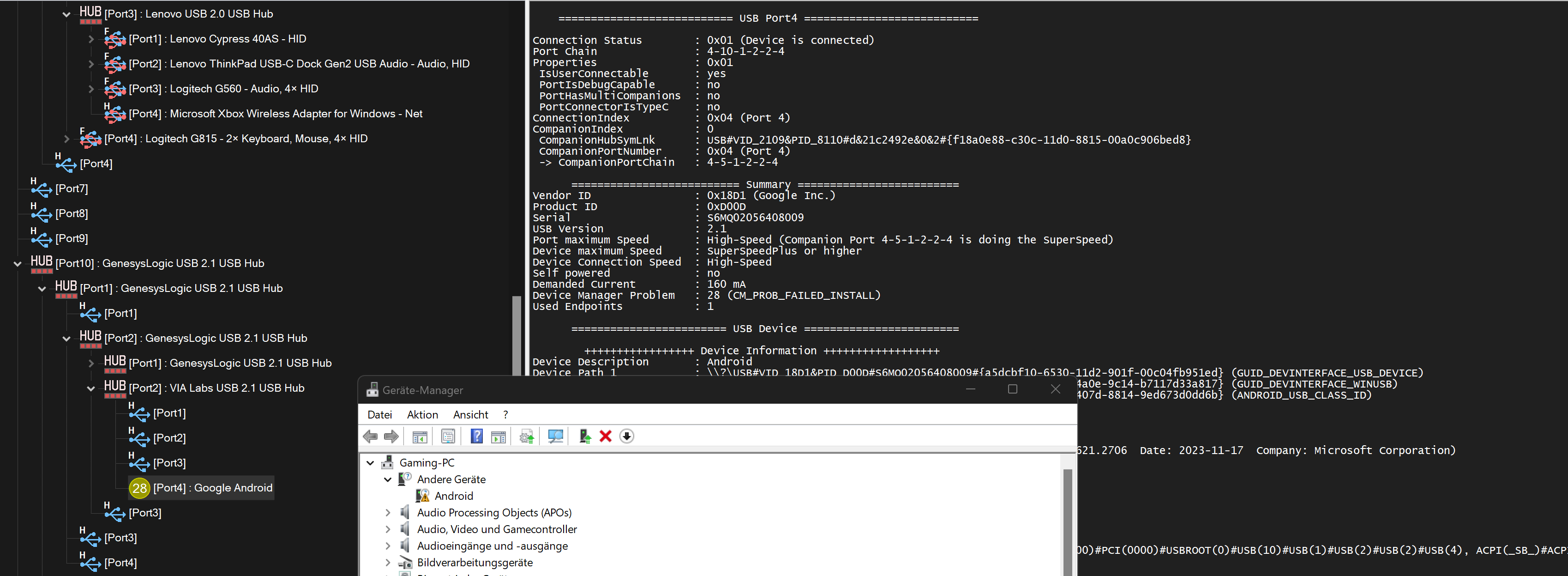Collapse the VIA Labs USB 2.1 Hub node
The height and width of the screenshot is (576, 1568).
[x=90, y=388]
